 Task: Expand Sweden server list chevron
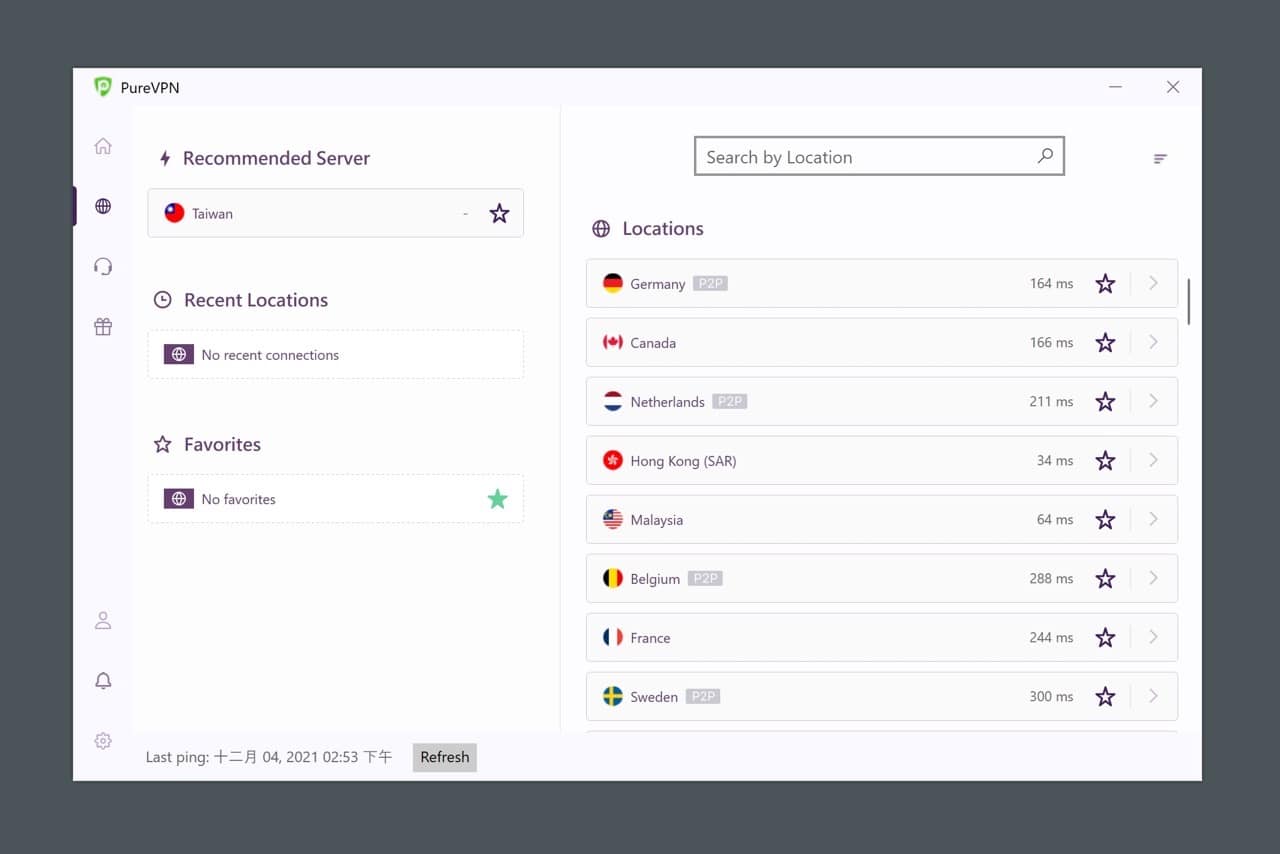pyautogui.click(x=1153, y=696)
